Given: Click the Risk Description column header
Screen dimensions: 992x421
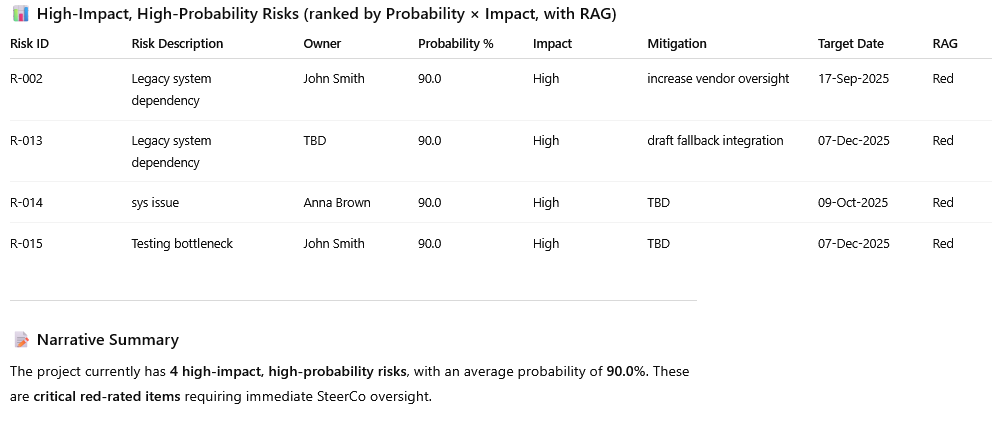Looking at the screenshot, I should (177, 44).
